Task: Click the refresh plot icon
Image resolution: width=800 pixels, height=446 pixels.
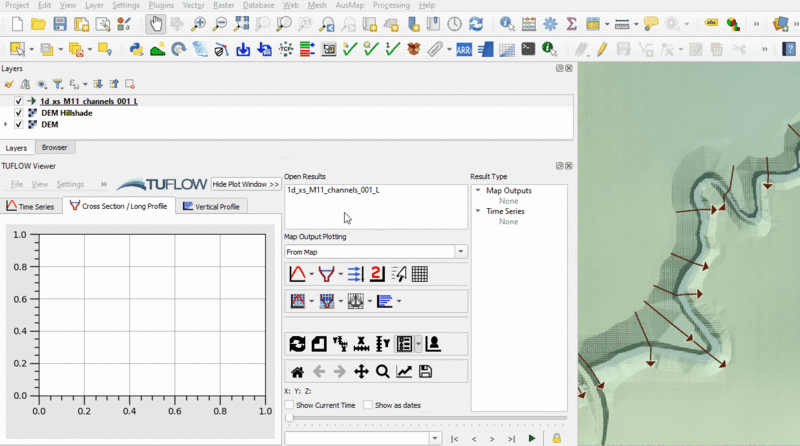Action: (x=297, y=344)
